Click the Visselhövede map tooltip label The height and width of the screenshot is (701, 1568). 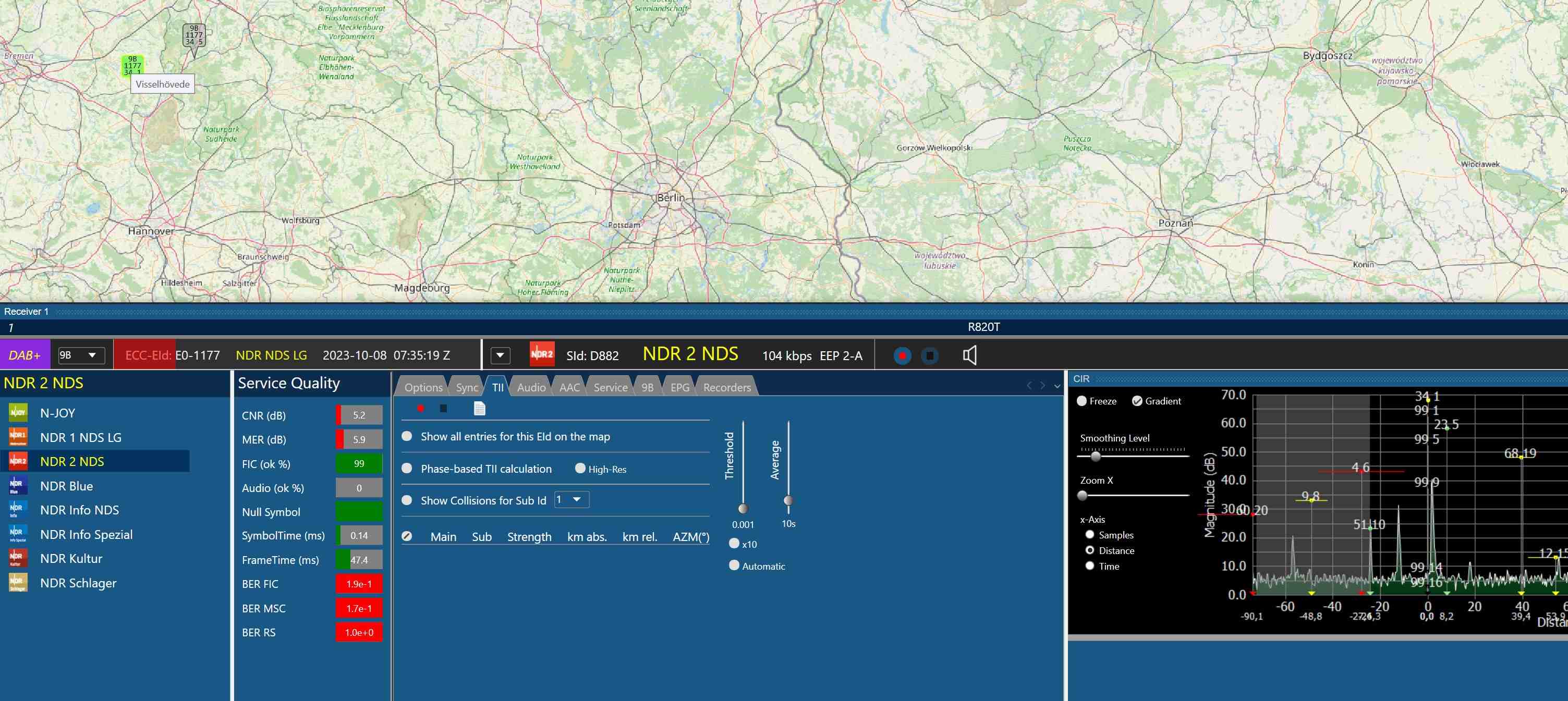(163, 84)
